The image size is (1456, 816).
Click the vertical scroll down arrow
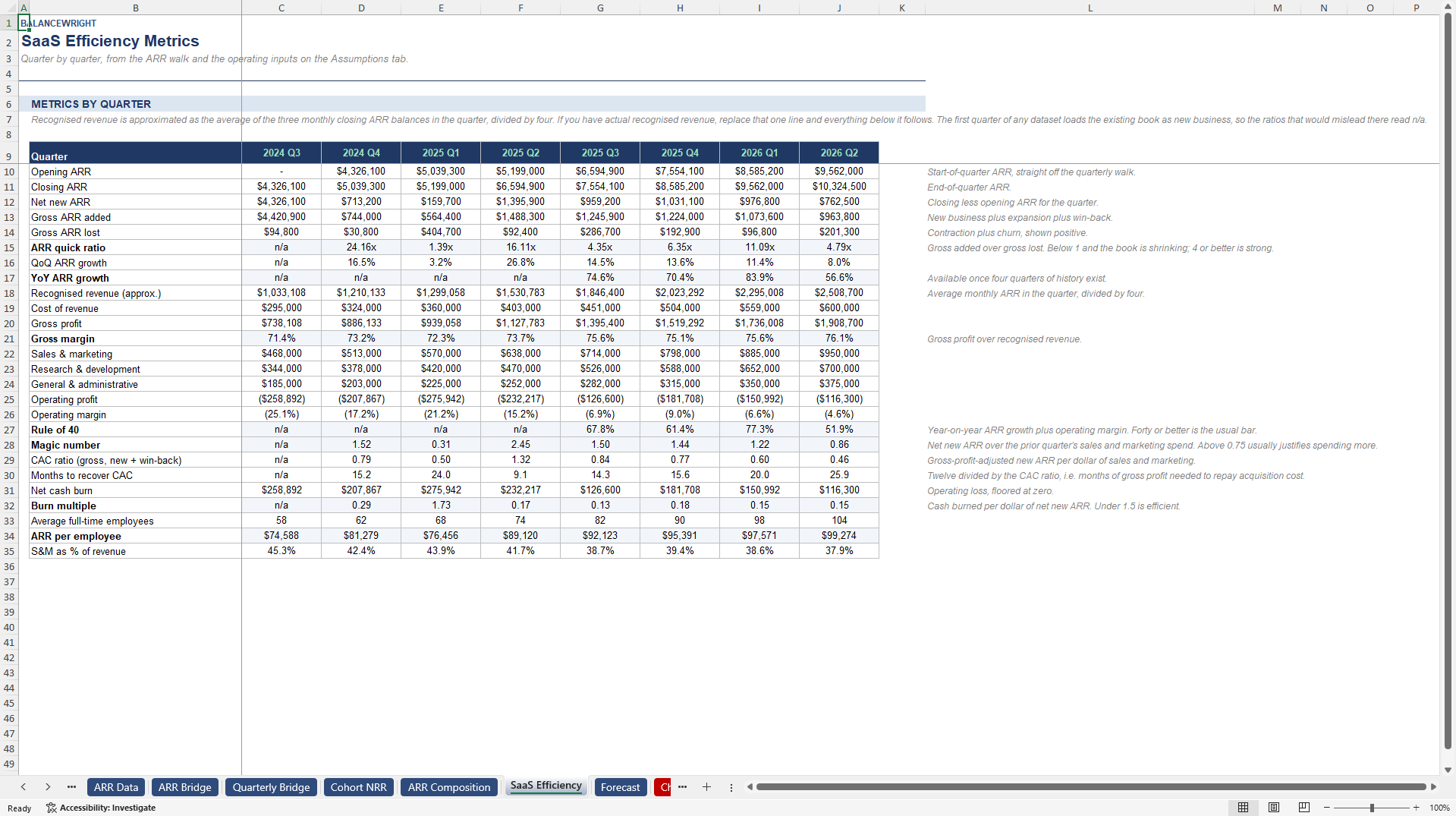pos(1448,770)
